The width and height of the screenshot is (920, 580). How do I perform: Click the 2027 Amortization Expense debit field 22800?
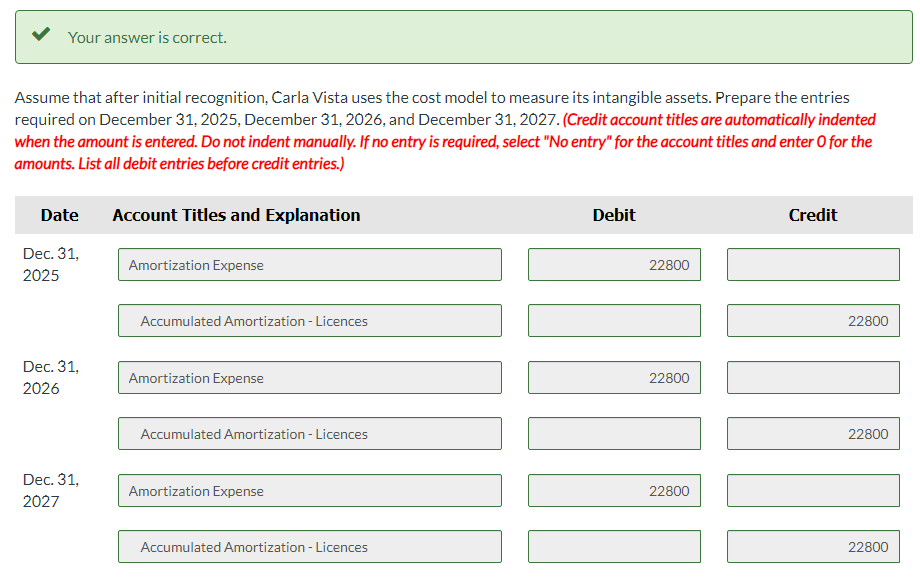point(614,491)
